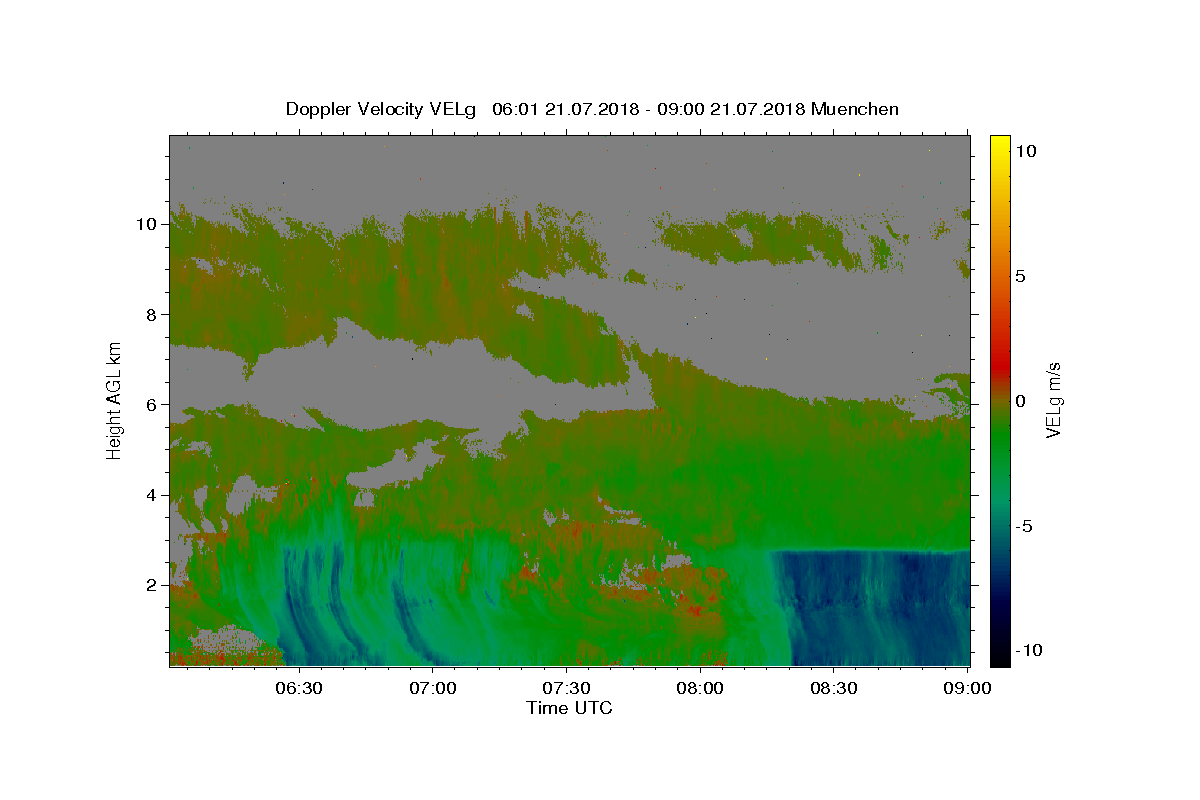Click the colorbar value label 0
The height and width of the screenshot is (800, 1200).
[x=1020, y=400]
